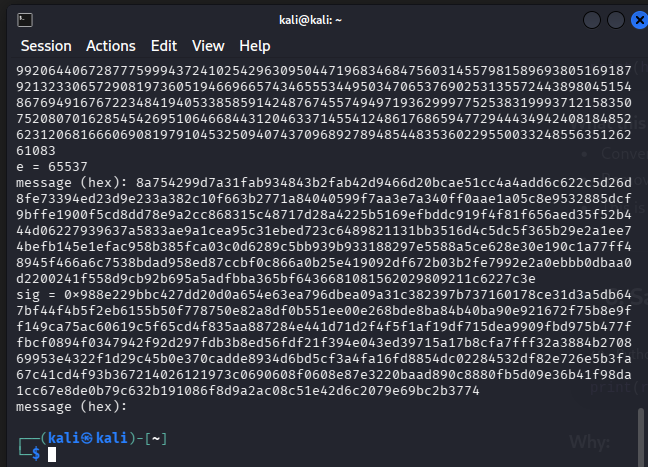Open the View menu

(208, 46)
